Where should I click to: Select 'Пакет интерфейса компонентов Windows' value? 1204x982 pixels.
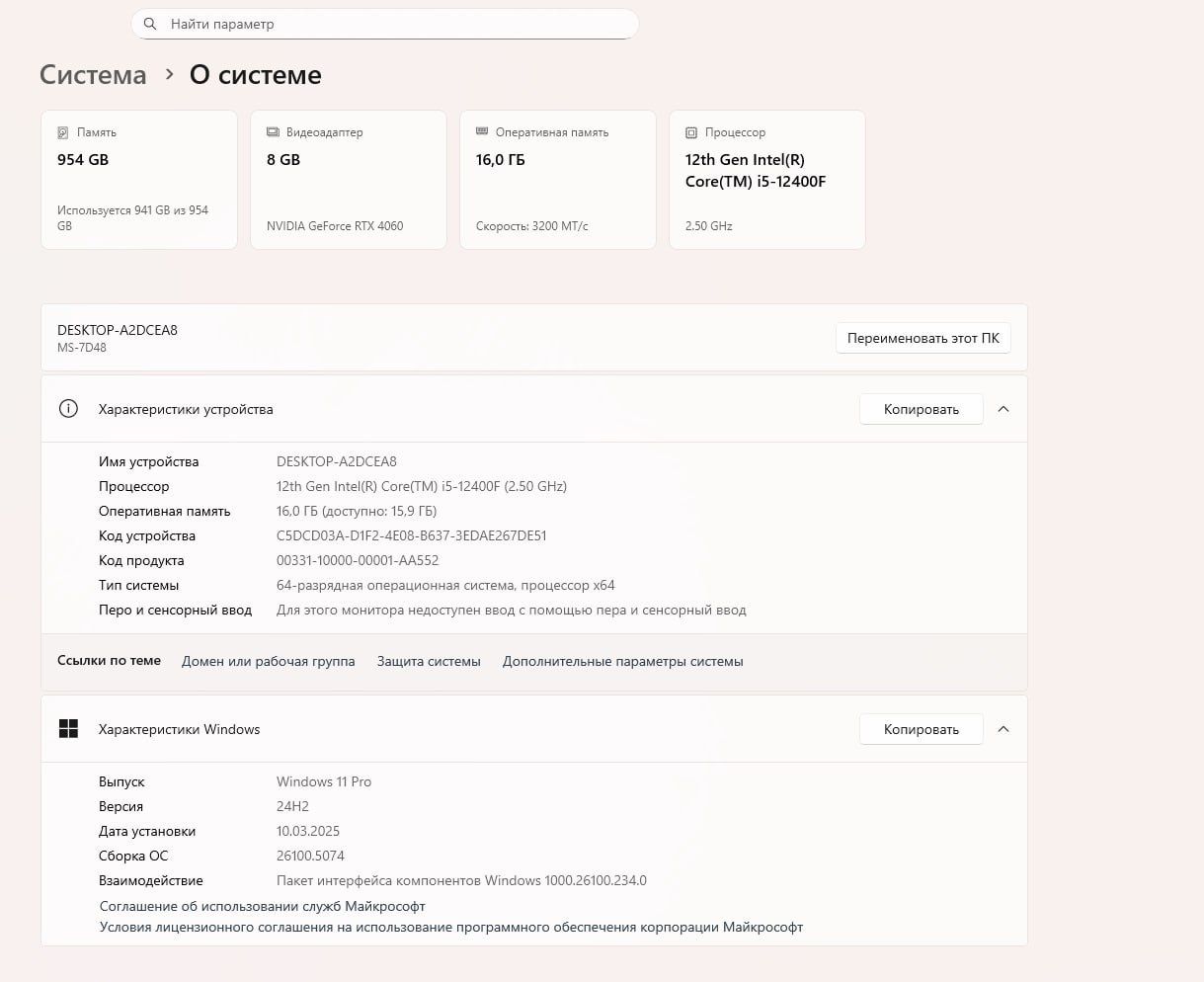tap(461, 880)
